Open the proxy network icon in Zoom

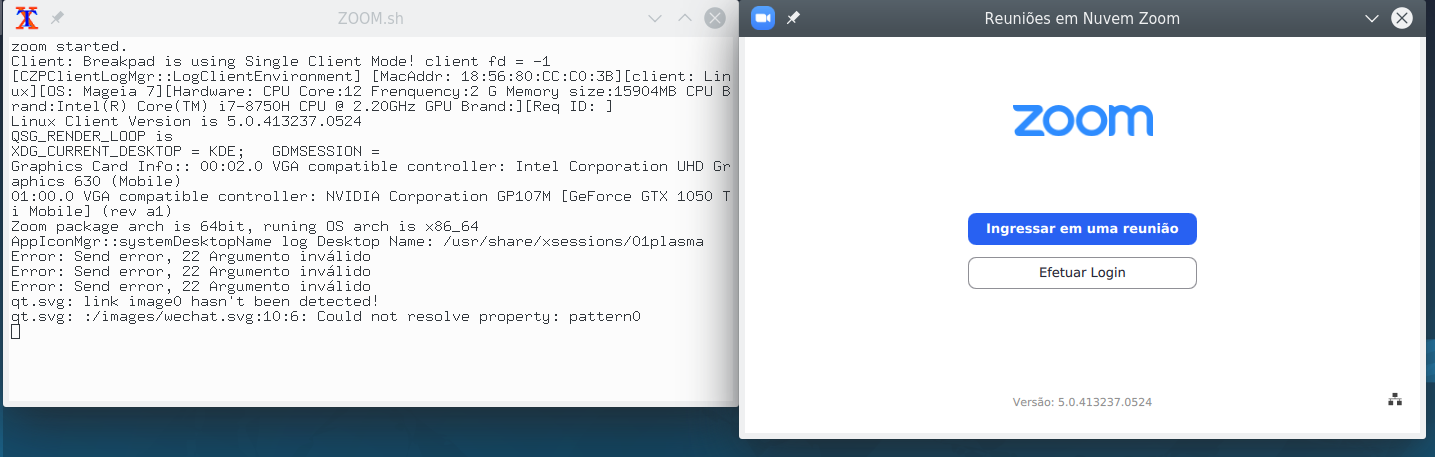tap(1395, 400)
